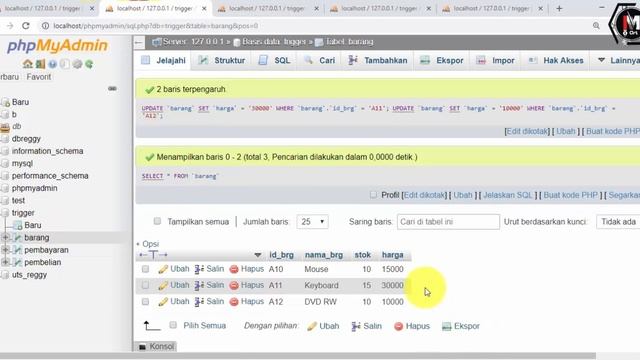Select the row checkbox for A12 DVD RW
640x360 pixels.
point(145,302)
